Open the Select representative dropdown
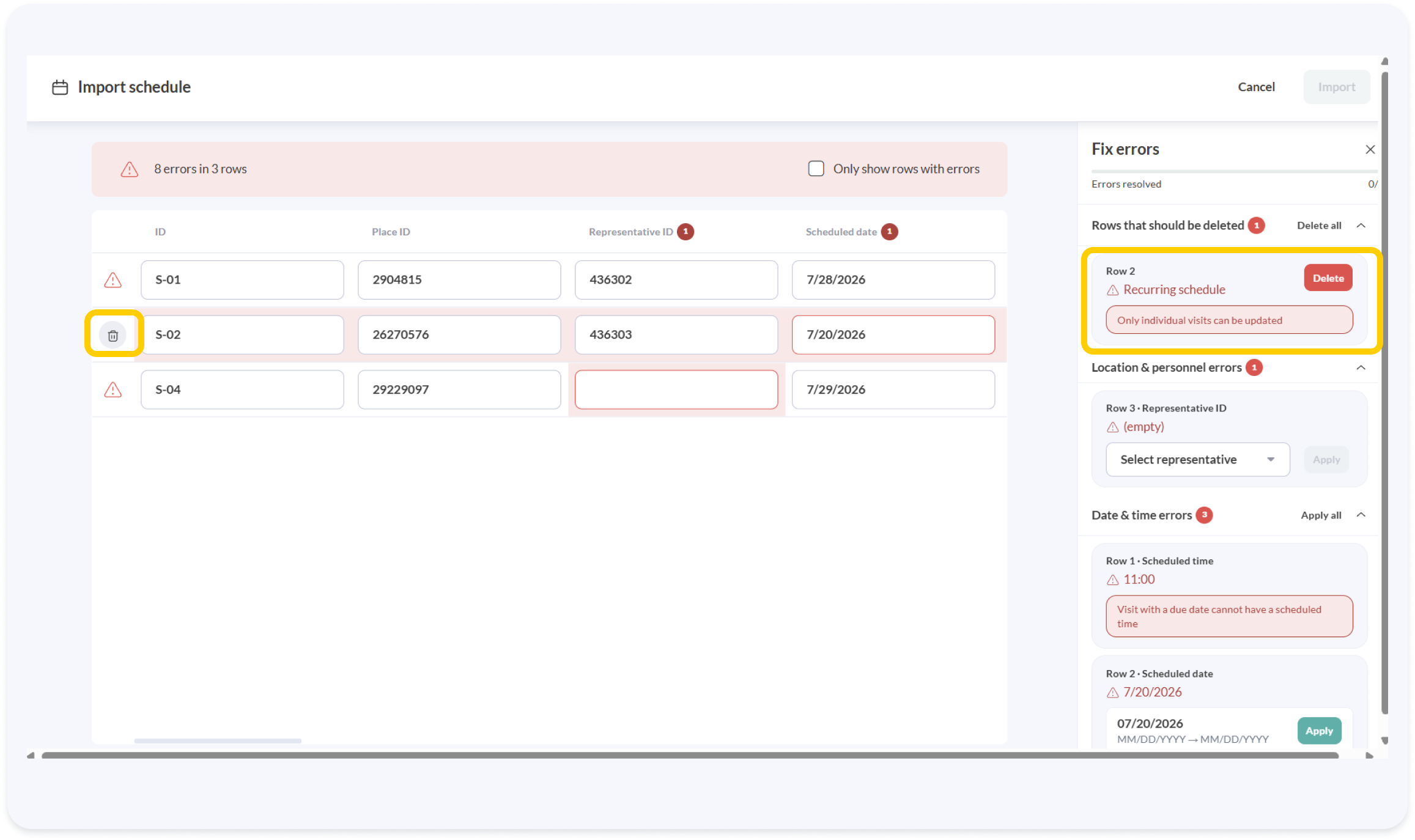Viewport: 1415px width, 840px height. coord(1197,460)
